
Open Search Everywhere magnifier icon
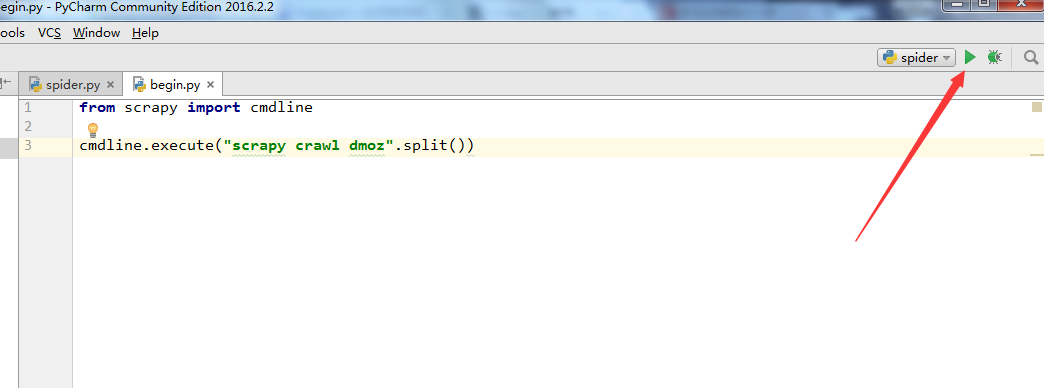[x=1031, y=58]
